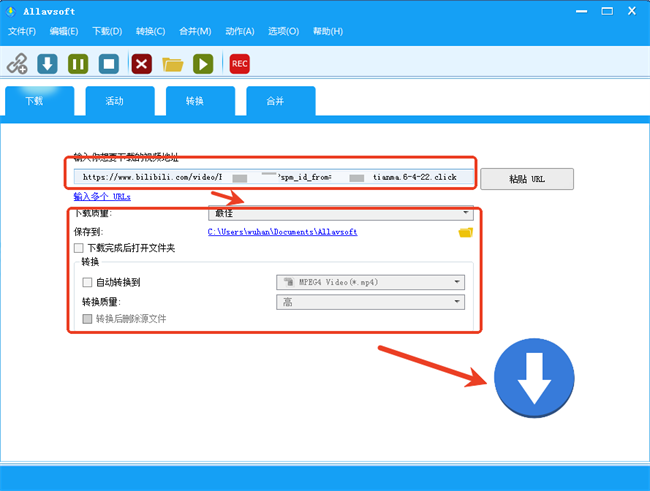The image size is (650, 491).
Task: Open the 输入多个 URLs link
Action: tap(102, 197)
